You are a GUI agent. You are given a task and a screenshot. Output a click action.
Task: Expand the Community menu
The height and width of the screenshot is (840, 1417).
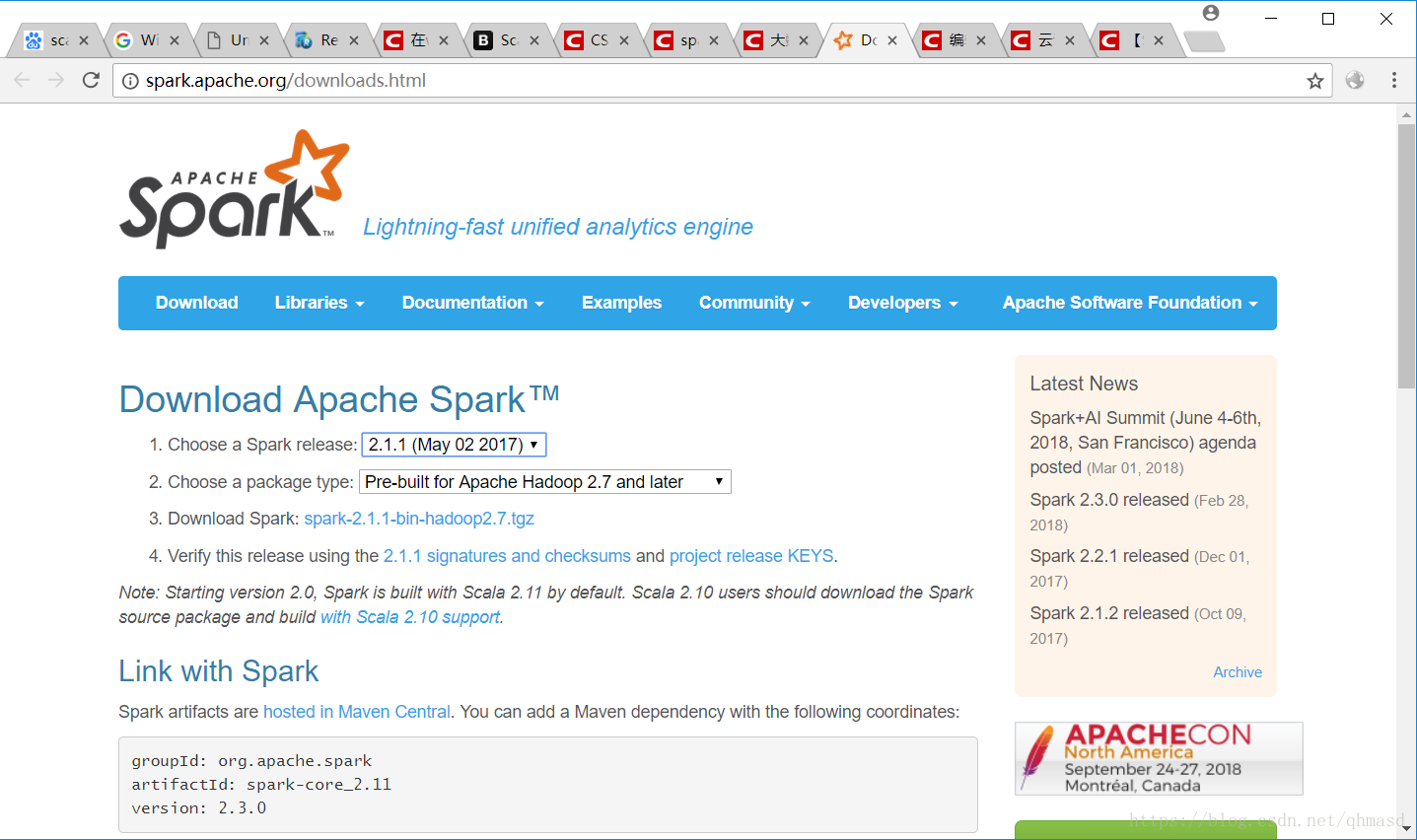click(754, 303)
